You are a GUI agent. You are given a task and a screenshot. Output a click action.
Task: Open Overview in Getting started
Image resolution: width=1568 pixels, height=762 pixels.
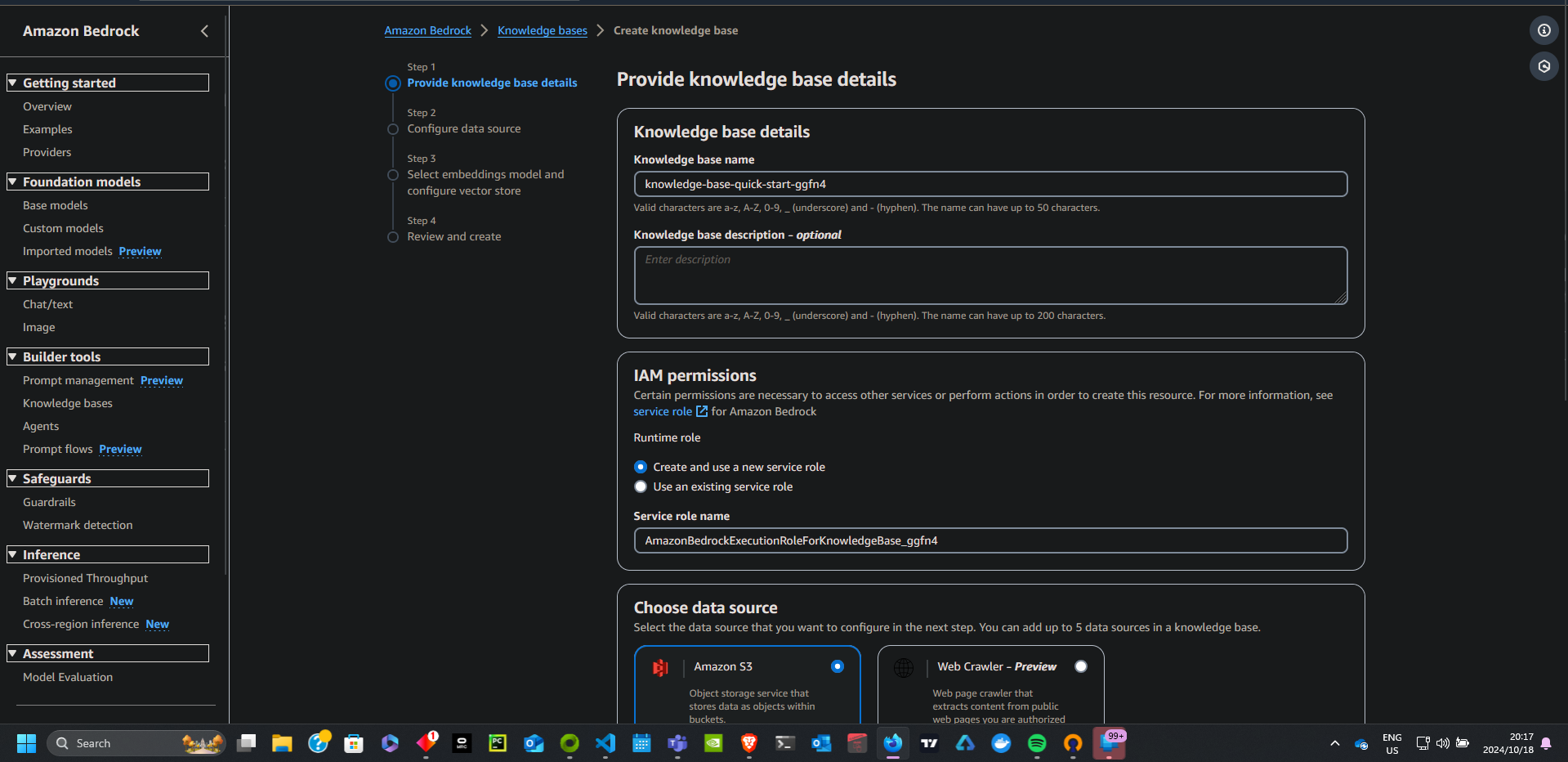[x=47, y=106]
